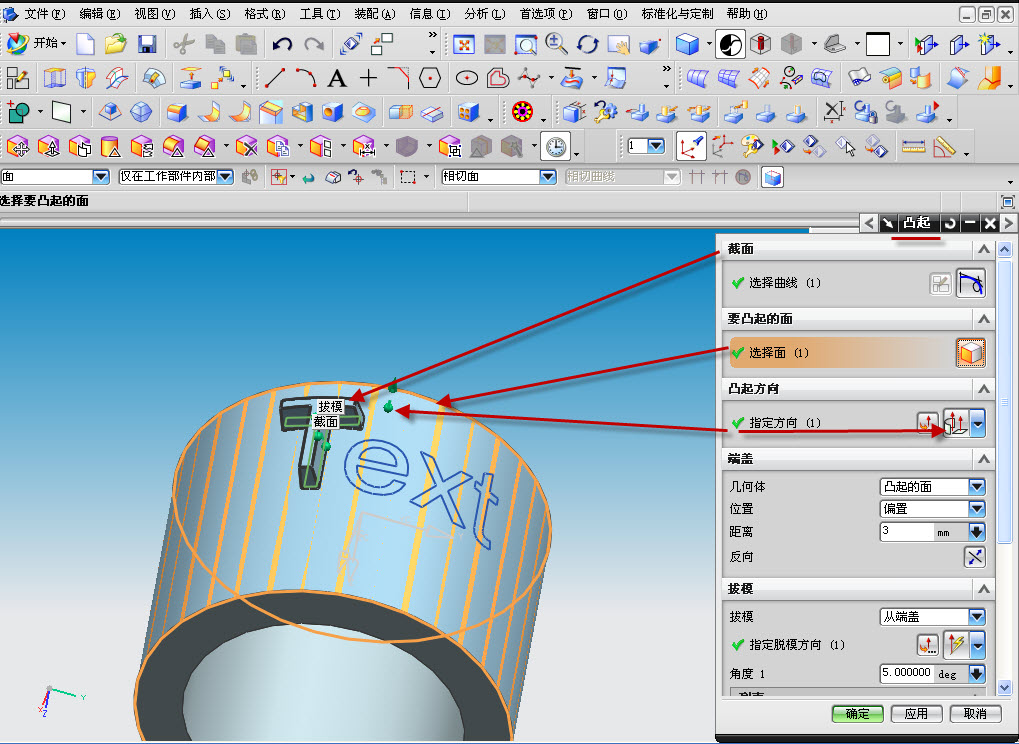Select the Text 'A' tool
The height and width of the screenshot is (744, 1019).
click(x=337, y=79)
